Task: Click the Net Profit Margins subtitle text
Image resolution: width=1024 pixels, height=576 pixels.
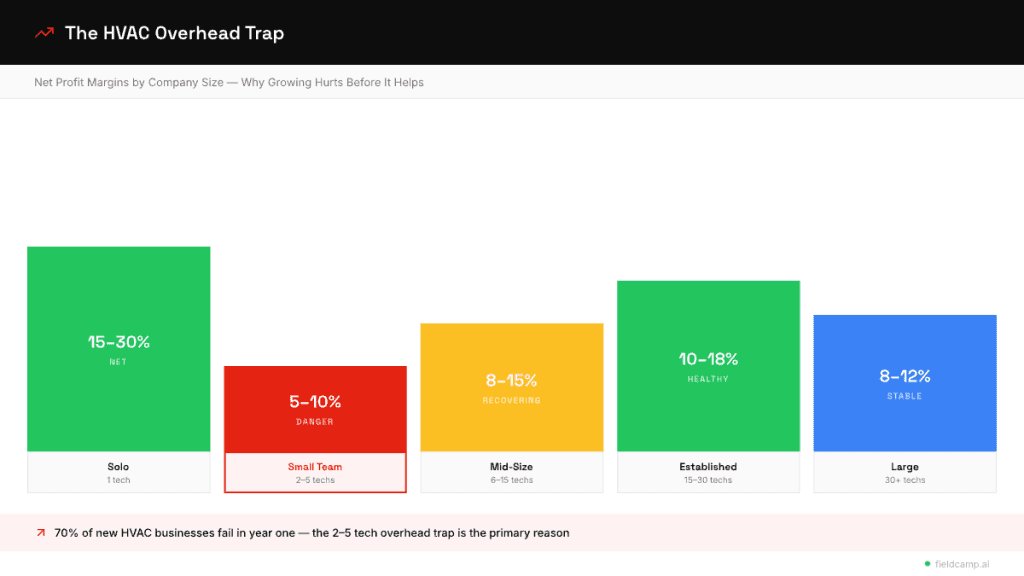Action: [x=229, y=82]
